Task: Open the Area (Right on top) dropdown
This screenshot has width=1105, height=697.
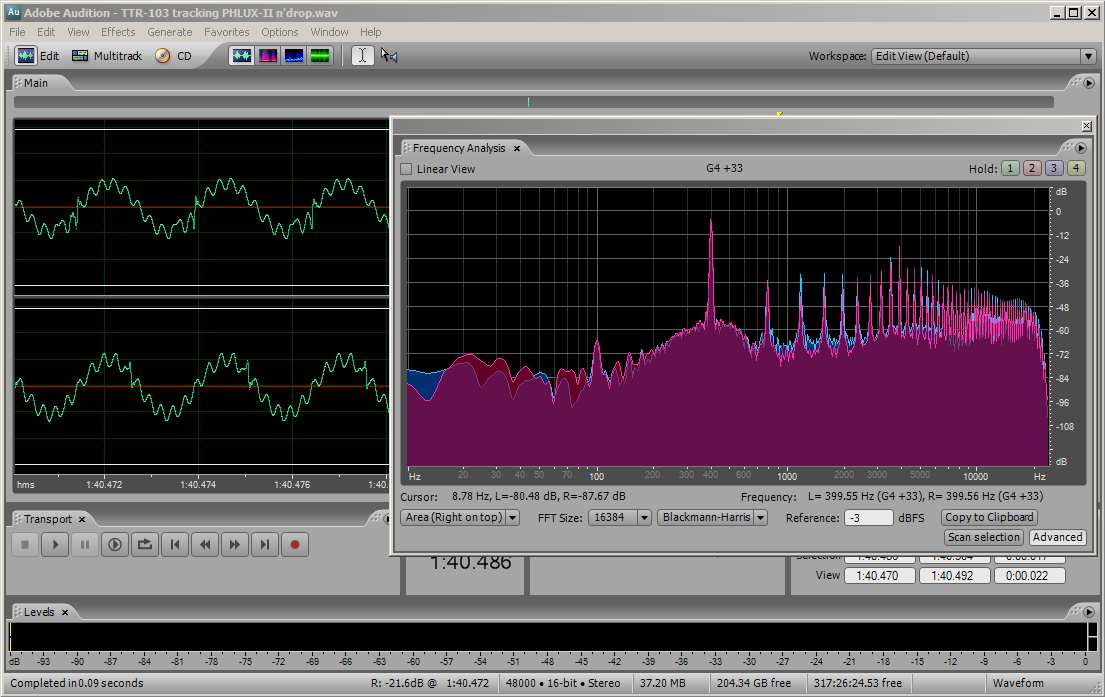Action: tap(460, 517)
